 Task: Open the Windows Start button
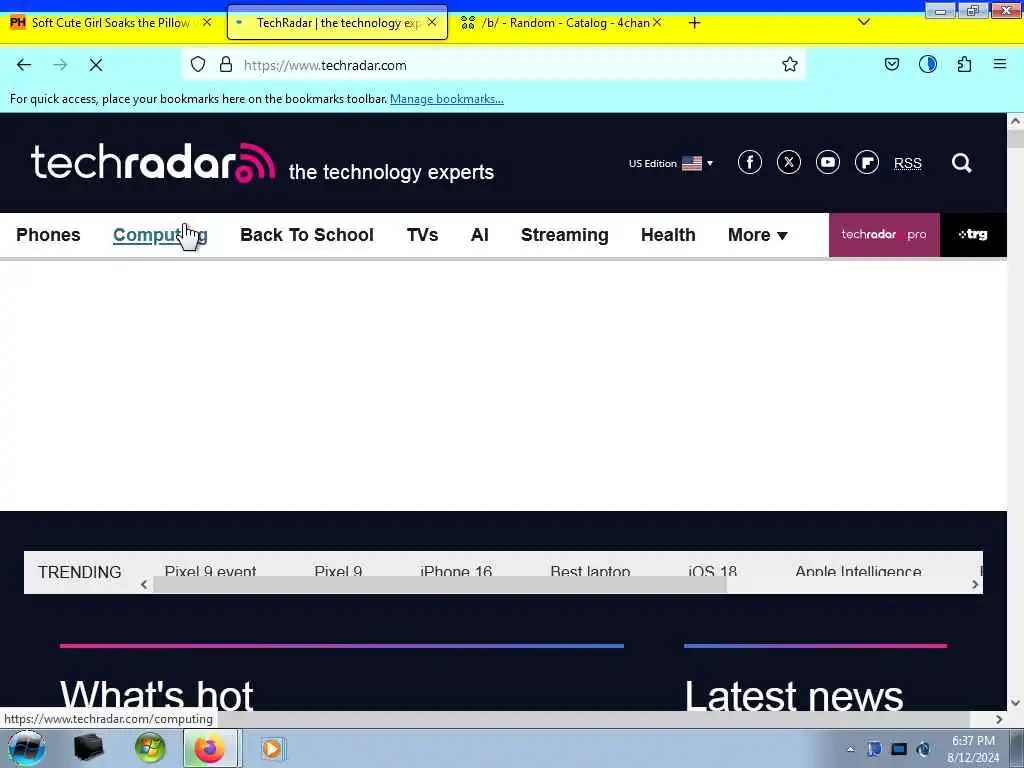pos(26,748)
